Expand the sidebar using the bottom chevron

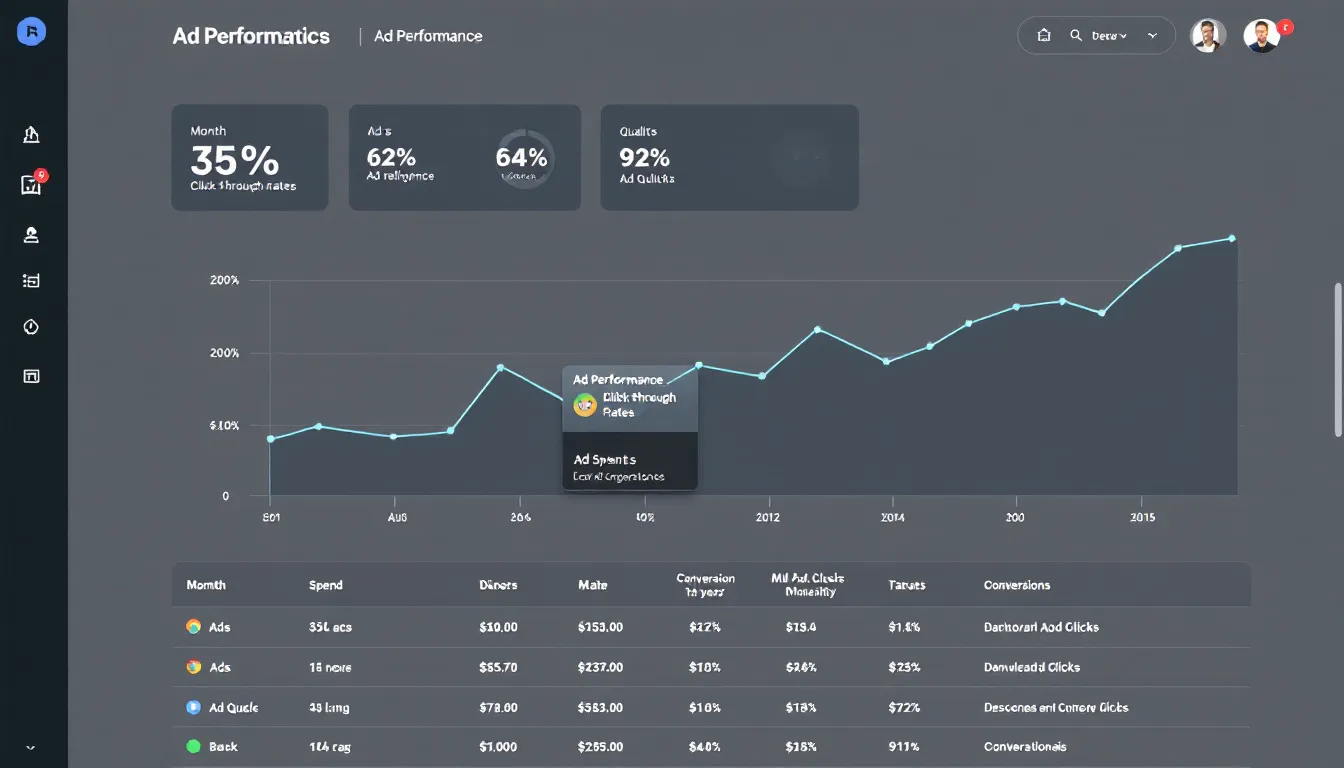31,747
